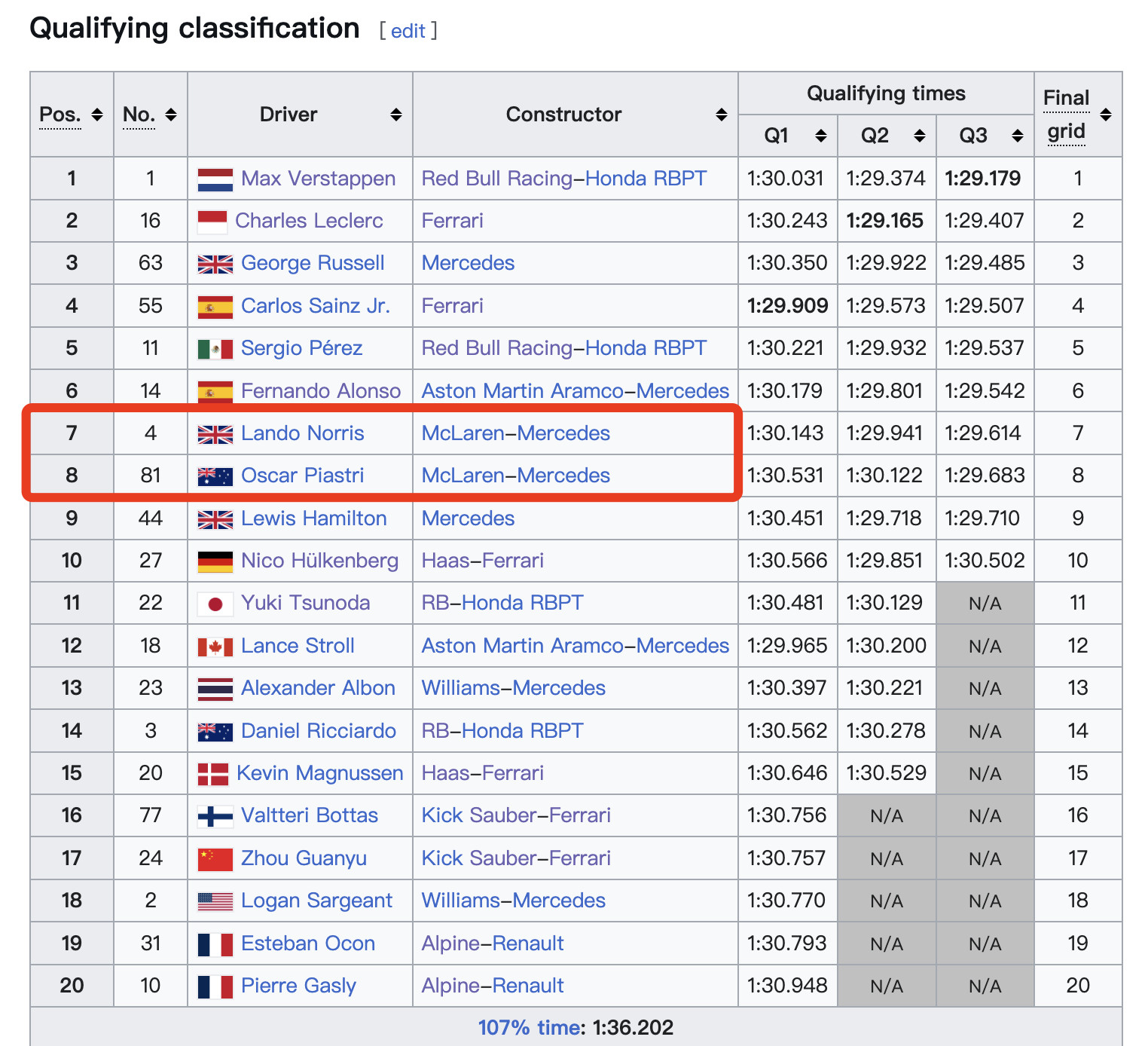Click the German flag beside Nico Hülkenberg

click(x=215, y=561)
